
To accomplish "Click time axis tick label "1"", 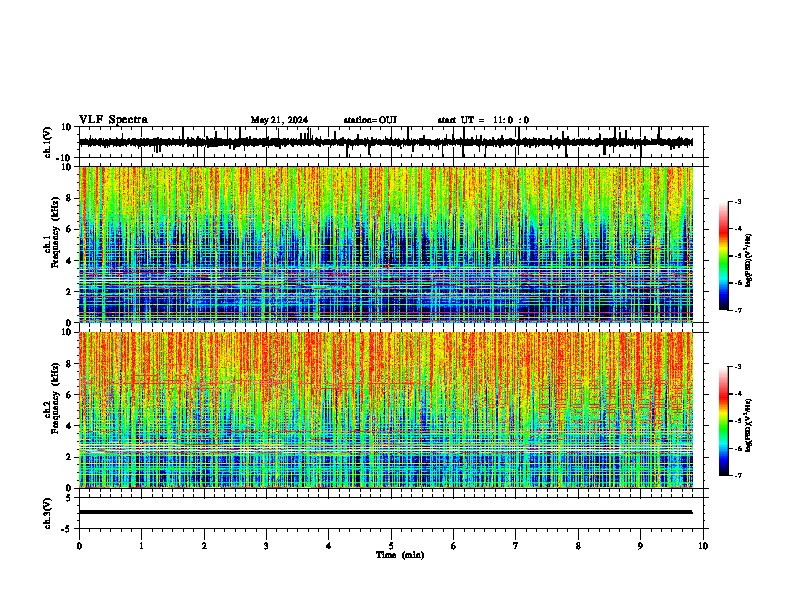I will [142, 546].
